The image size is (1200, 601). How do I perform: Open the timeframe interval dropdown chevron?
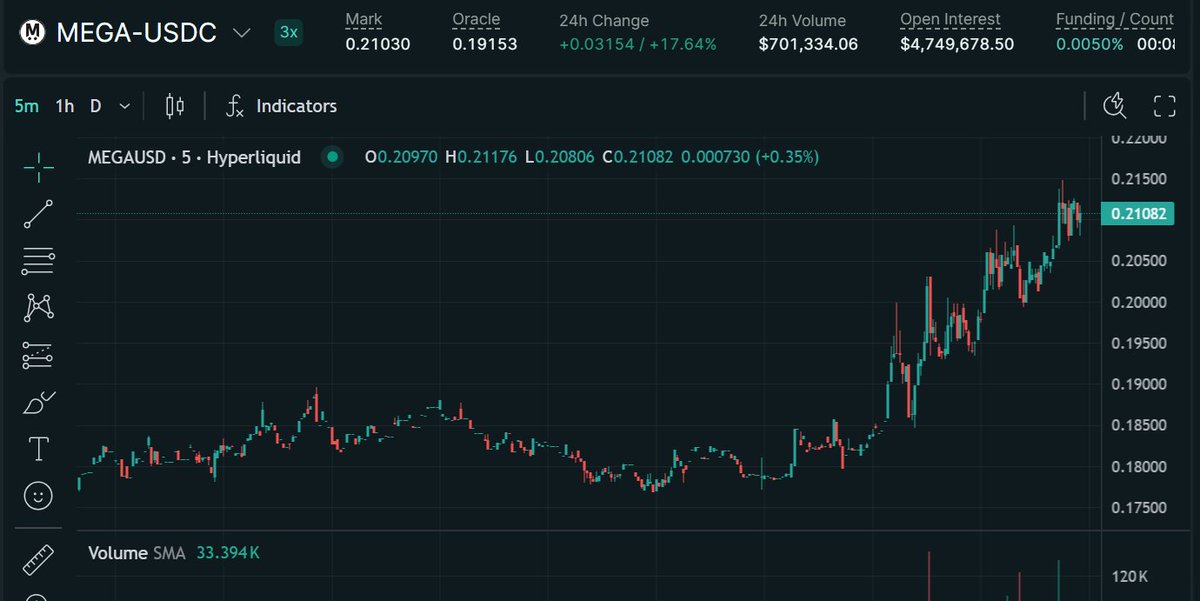click(124, 106)
